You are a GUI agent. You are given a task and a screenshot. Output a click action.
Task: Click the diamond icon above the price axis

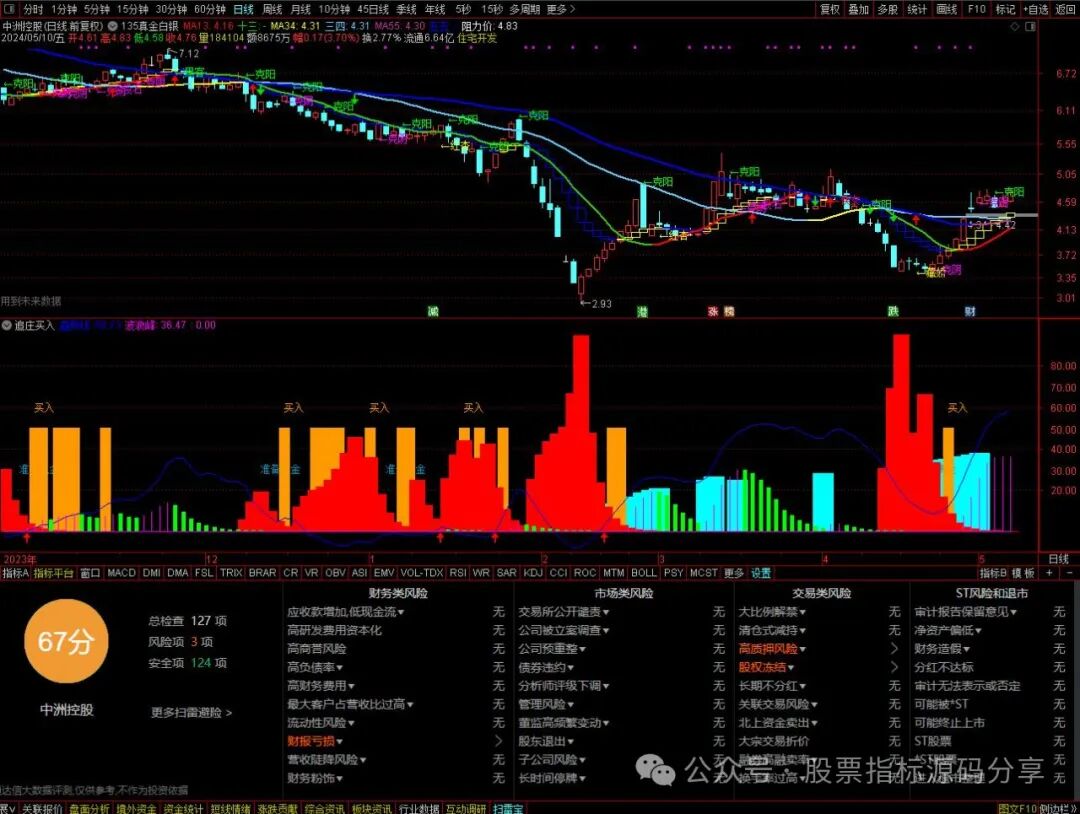coord(1015,26)
